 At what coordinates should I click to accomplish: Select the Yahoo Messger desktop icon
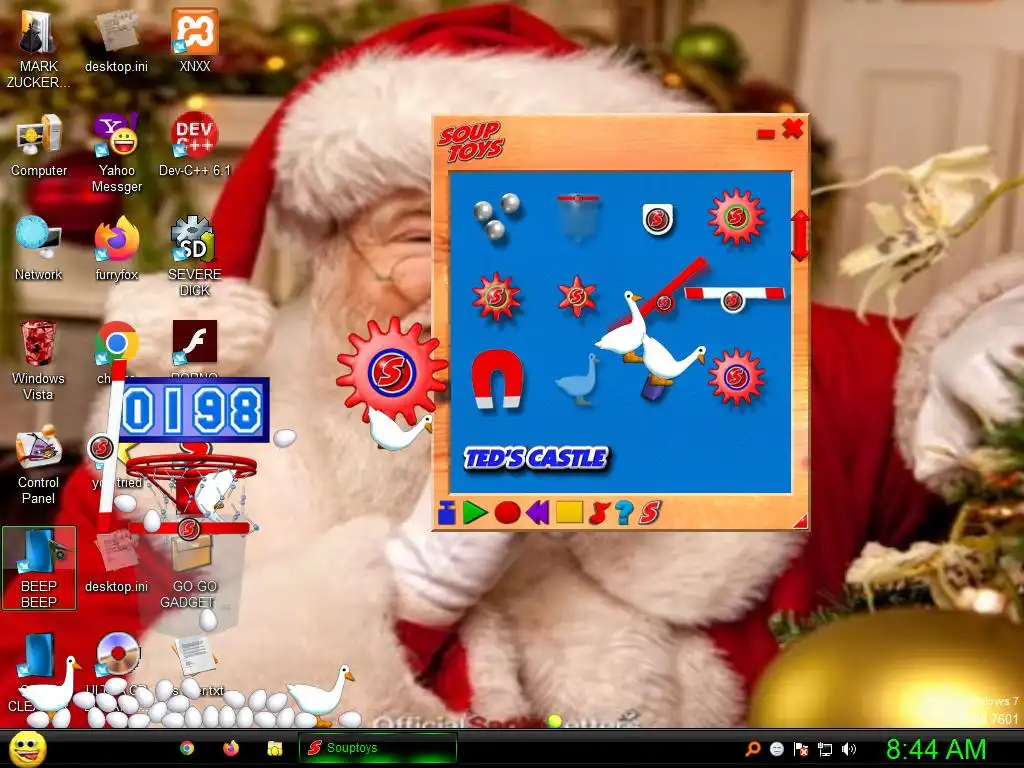click(116, 153)
